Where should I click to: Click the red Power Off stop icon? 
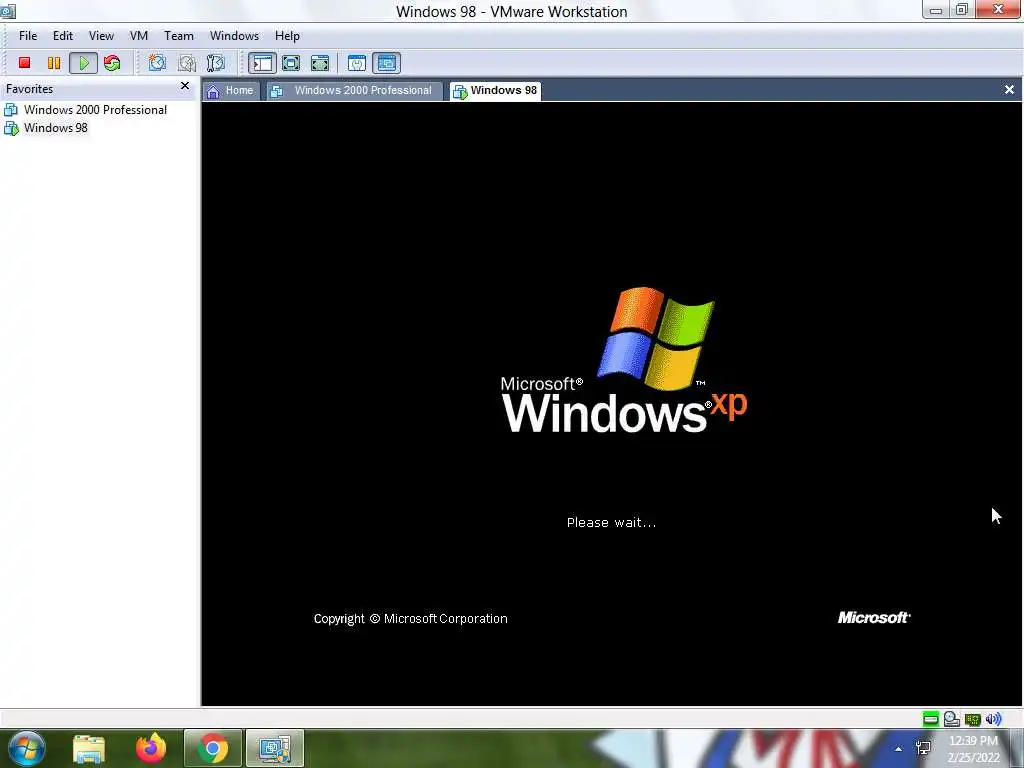24,63
